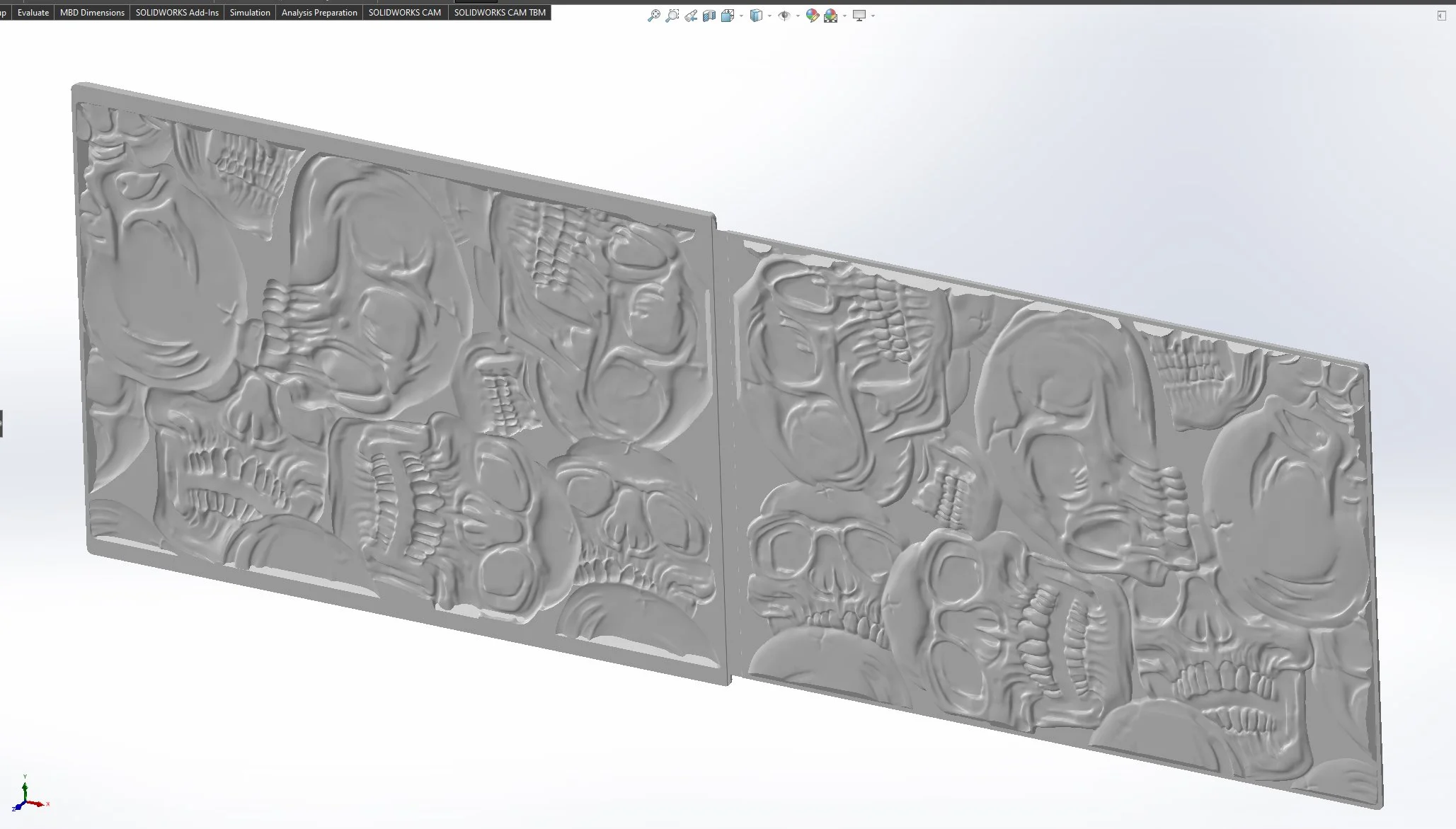The image size is (1456, 829).
Task: Click the Display Style icon
Action: [756, 16]
